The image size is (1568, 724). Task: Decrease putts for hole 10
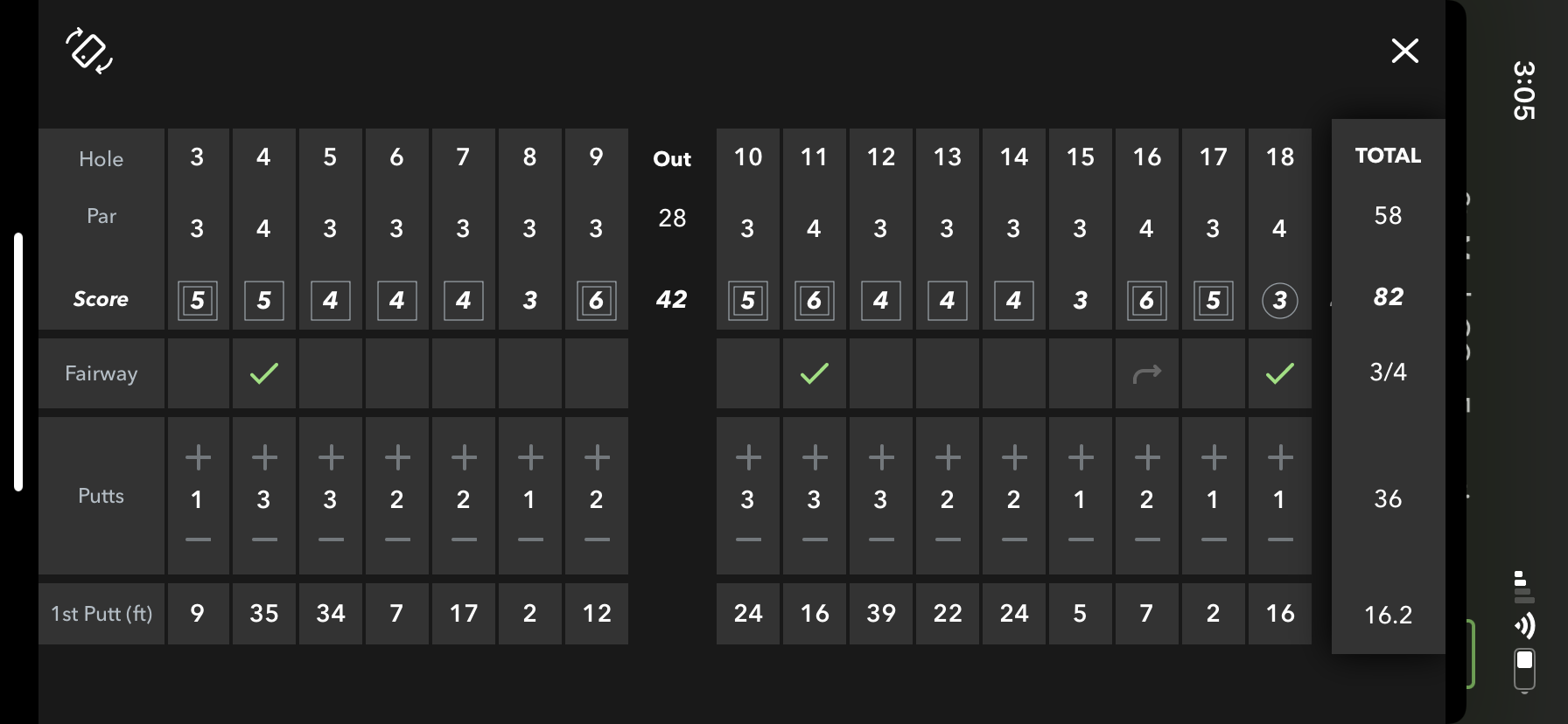748,540
